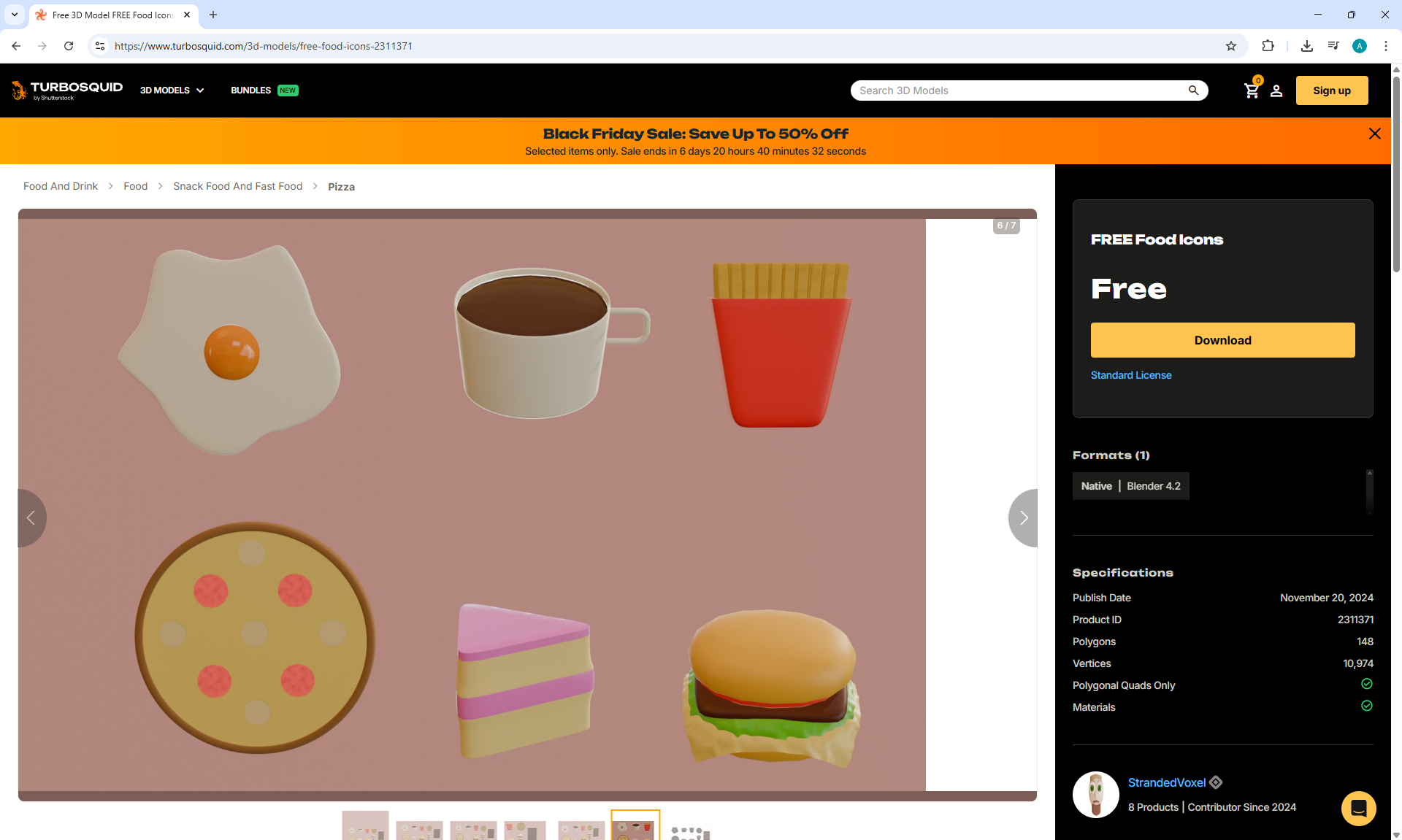Click the yellow Download button
This screenshot has height=840, width=1402.
tap(1222, 340)
